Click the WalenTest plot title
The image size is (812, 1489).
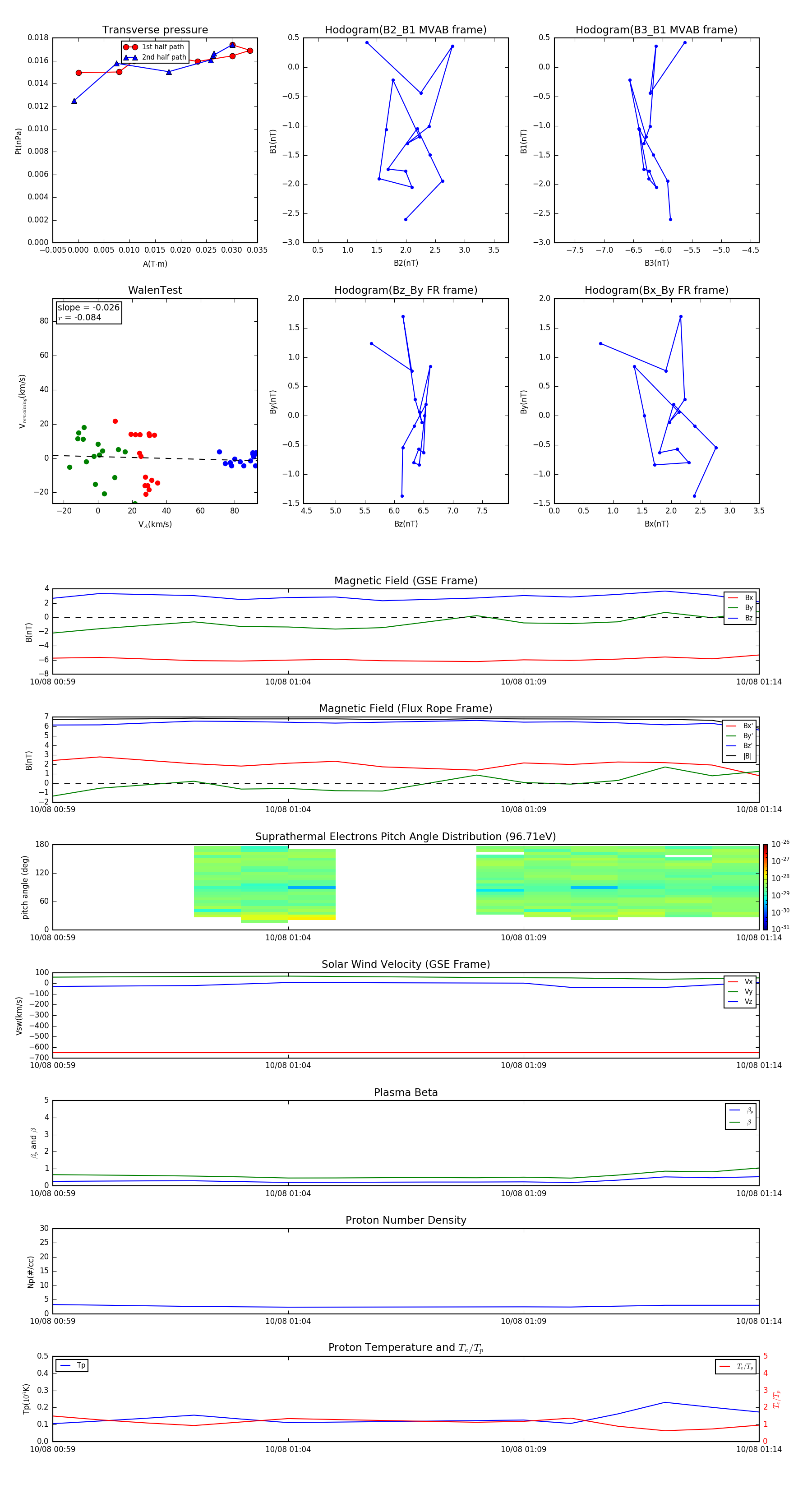[155, 290]
